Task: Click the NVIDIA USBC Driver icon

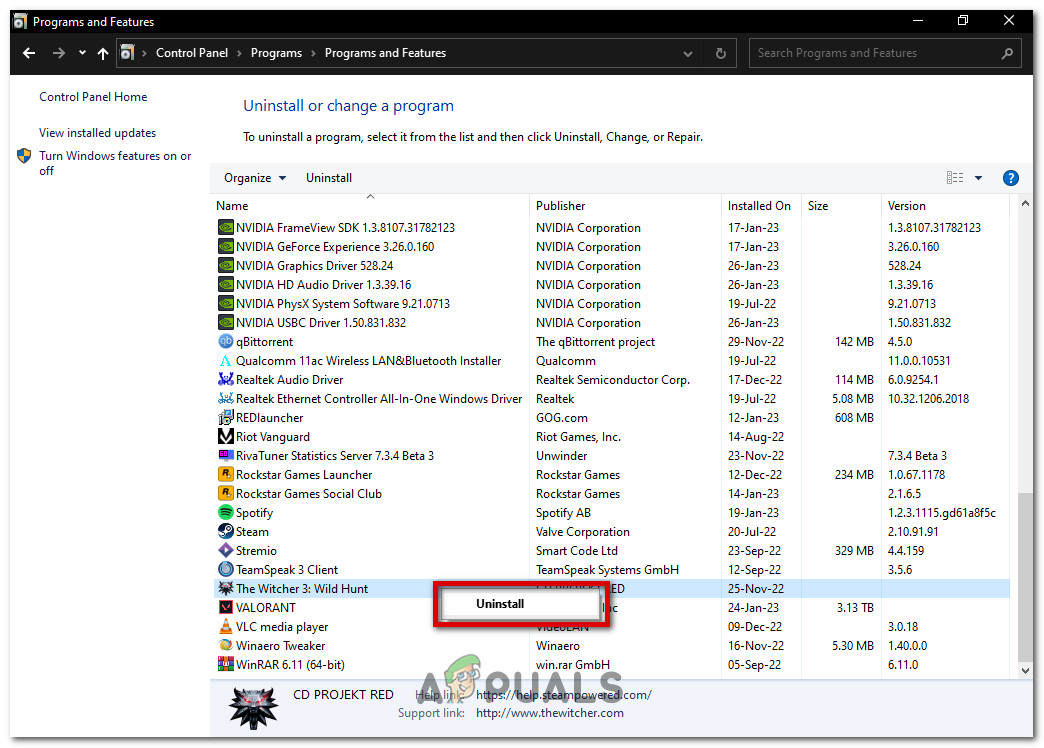Action: pos(226,322)
